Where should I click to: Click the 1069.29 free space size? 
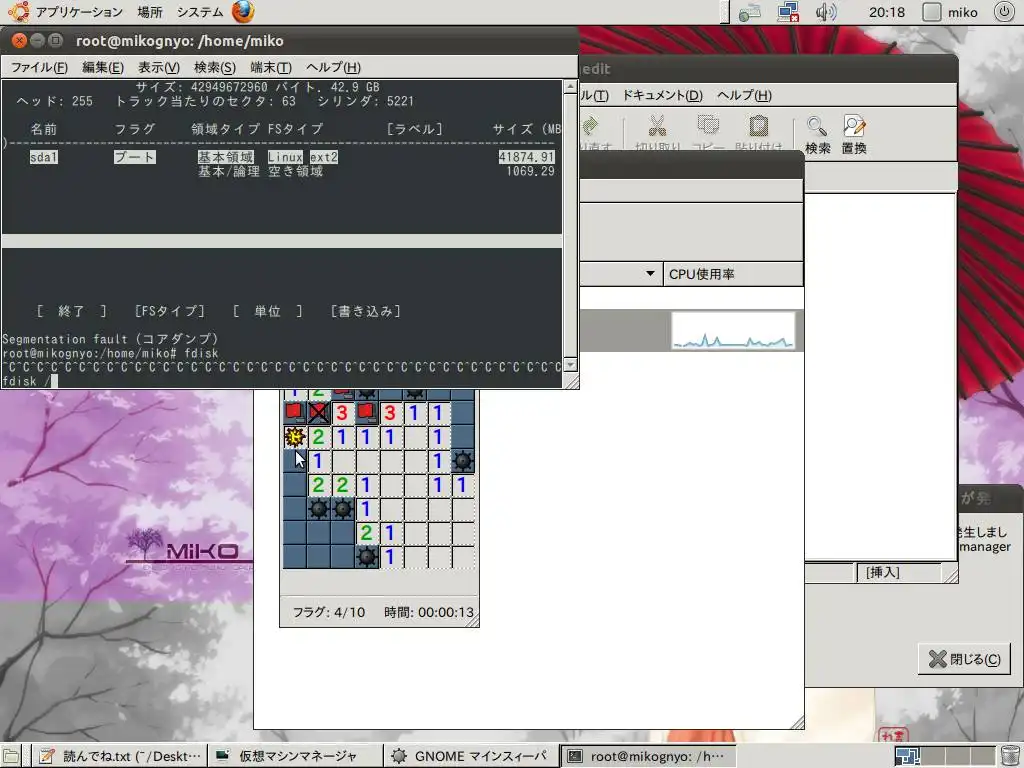530,171
